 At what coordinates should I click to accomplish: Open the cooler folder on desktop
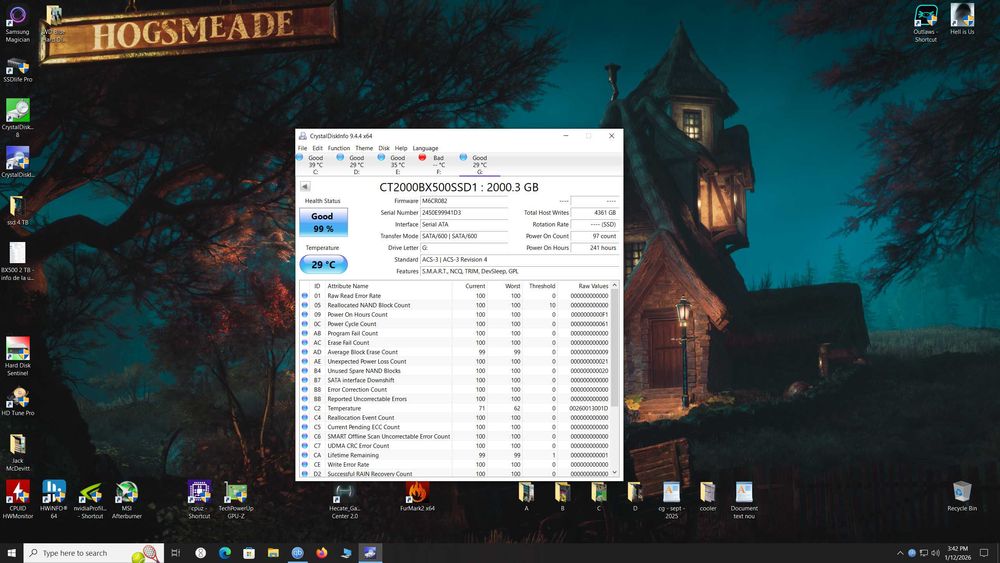(708, 497)
